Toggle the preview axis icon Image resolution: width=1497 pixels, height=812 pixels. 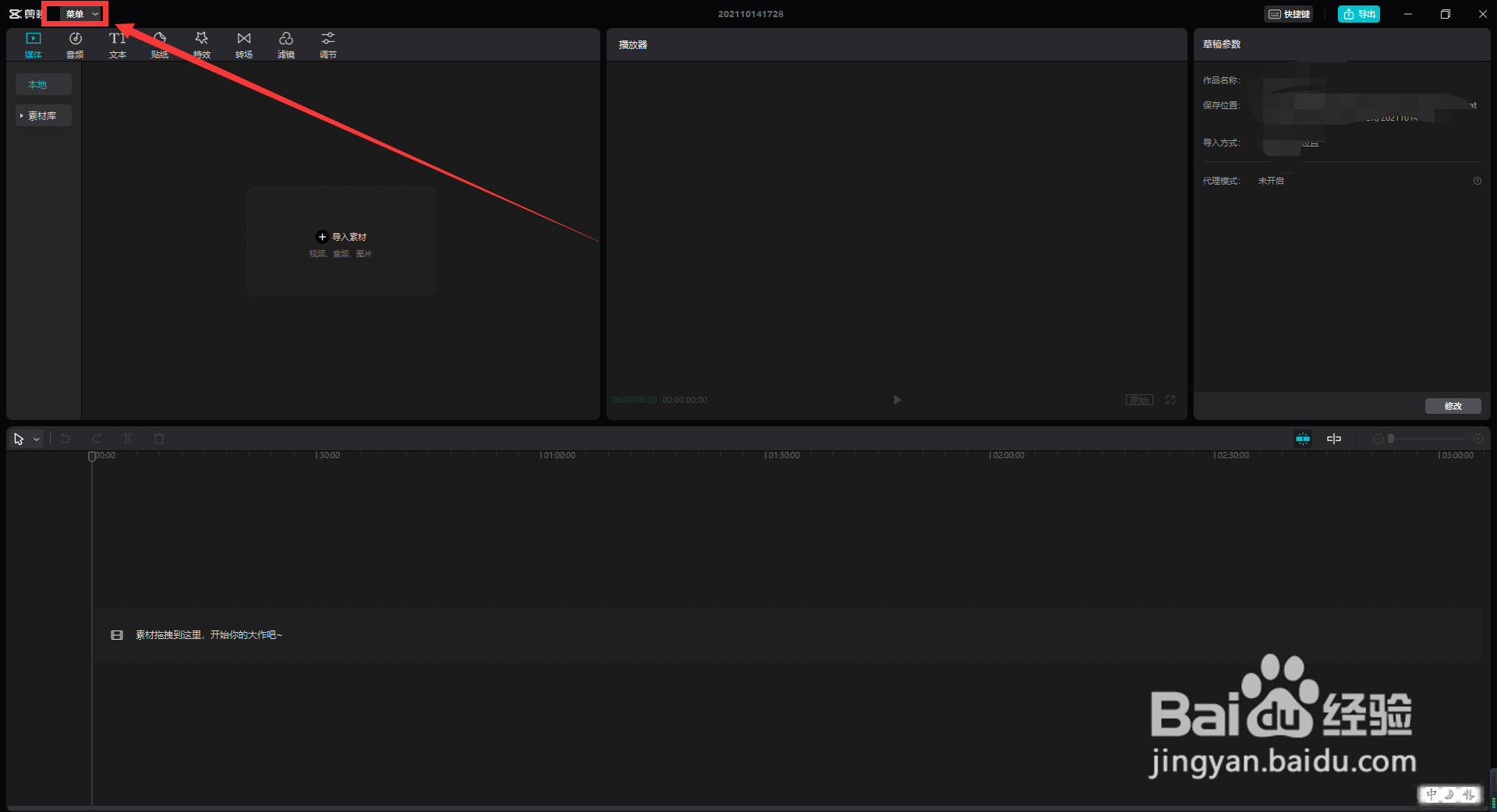[1334, 439]
